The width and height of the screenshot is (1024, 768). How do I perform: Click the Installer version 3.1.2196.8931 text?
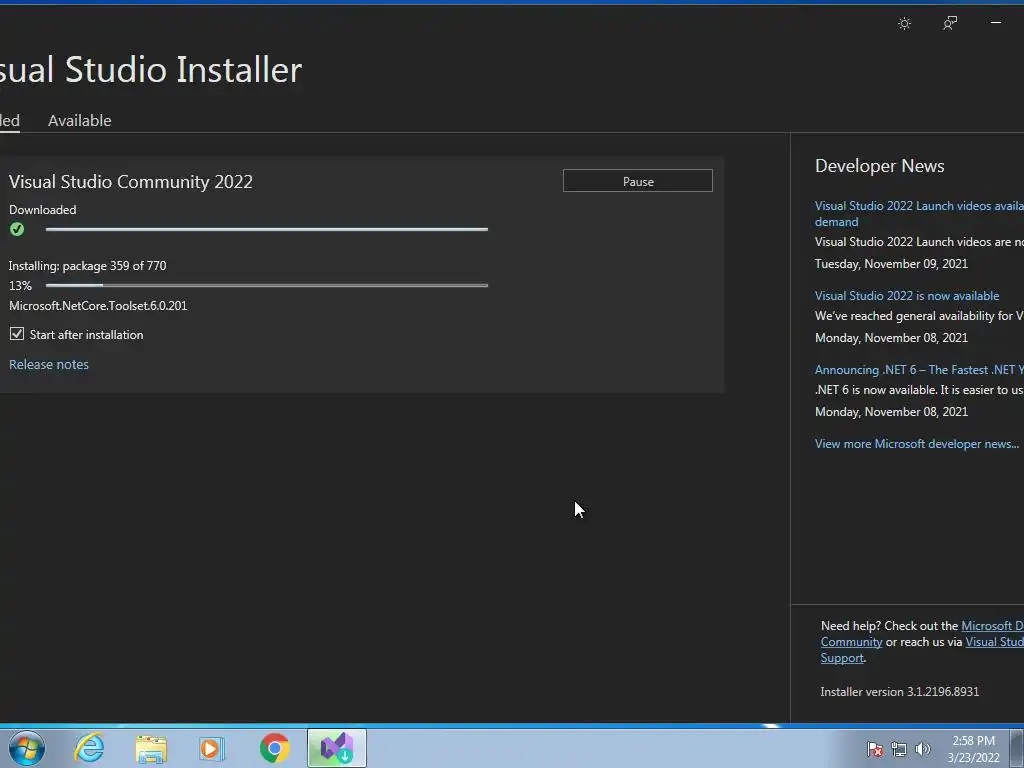[x=899, y=692]
